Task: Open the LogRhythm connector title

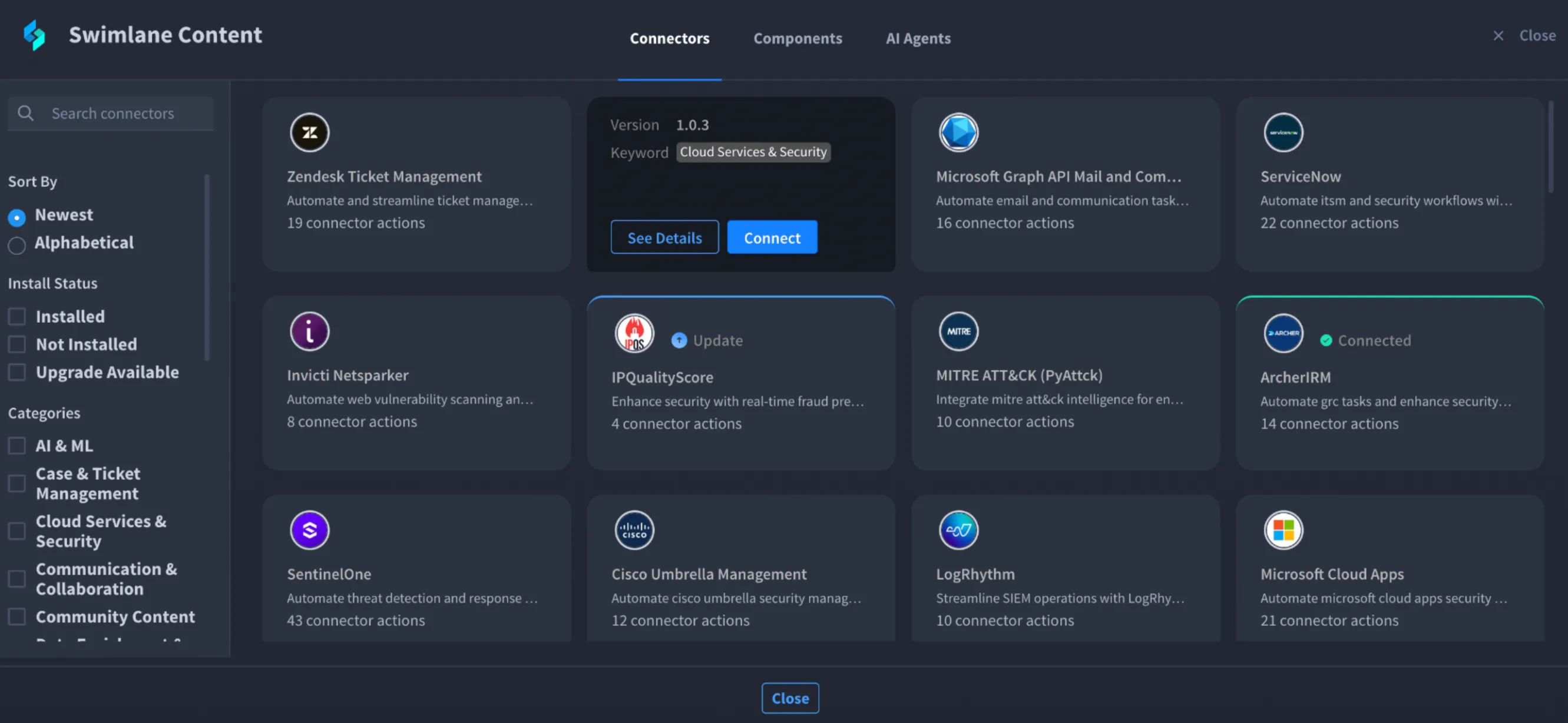Action: [975, 574]
